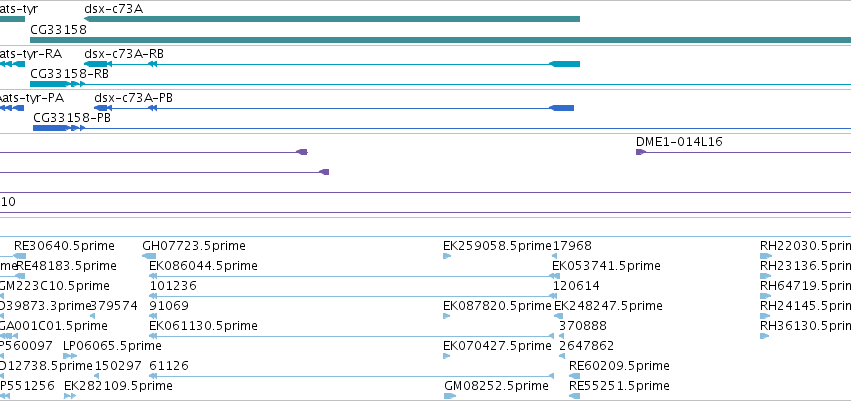The width and height of the screenshot is (851, 401).
Task: Click the 17968 feature label
Action: pos(572,246)
